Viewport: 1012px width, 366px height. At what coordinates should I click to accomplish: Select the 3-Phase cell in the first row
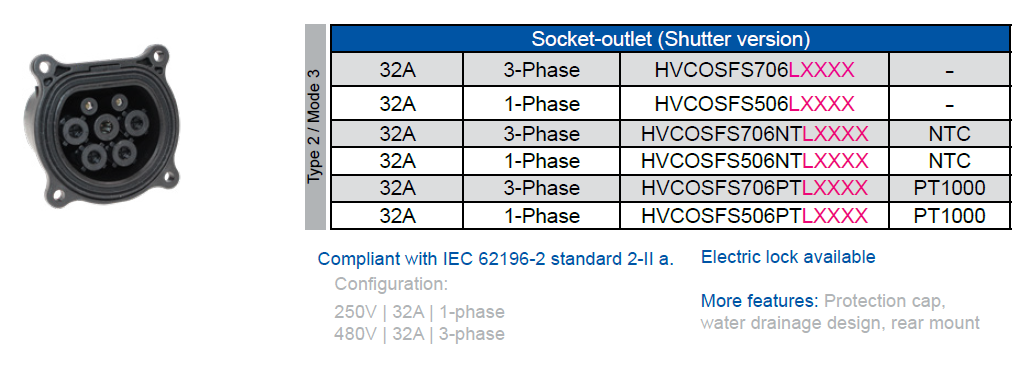(x=541, y=69)
